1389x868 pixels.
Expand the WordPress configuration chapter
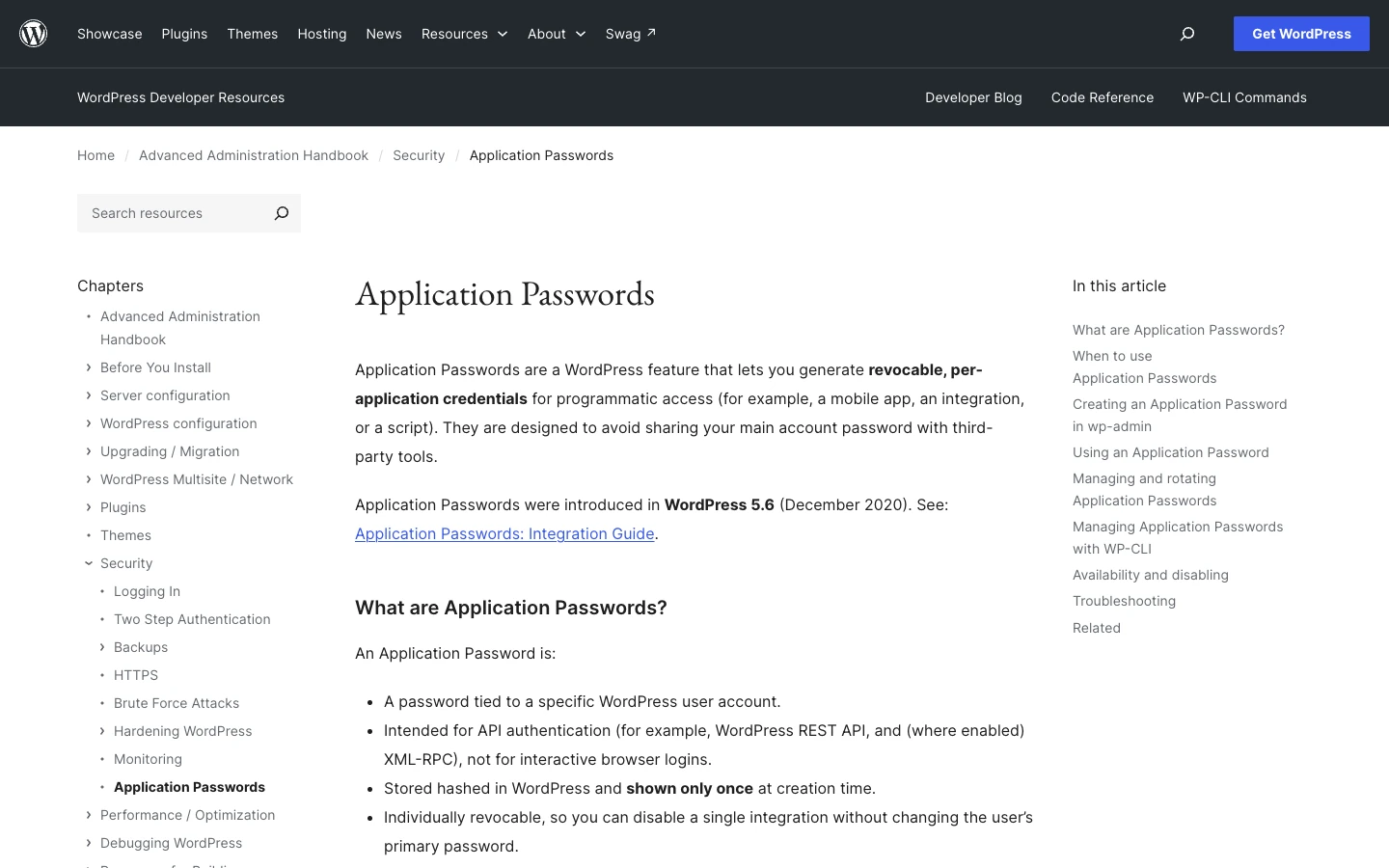click(89, 423)
